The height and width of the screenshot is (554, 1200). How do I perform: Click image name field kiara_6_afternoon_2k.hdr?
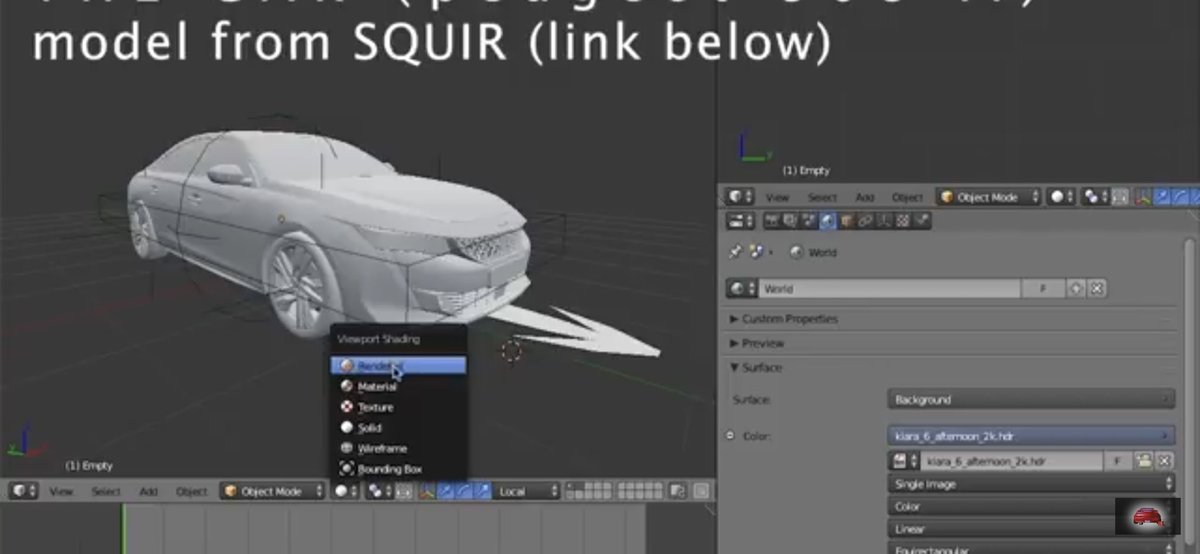point(1011,461)
